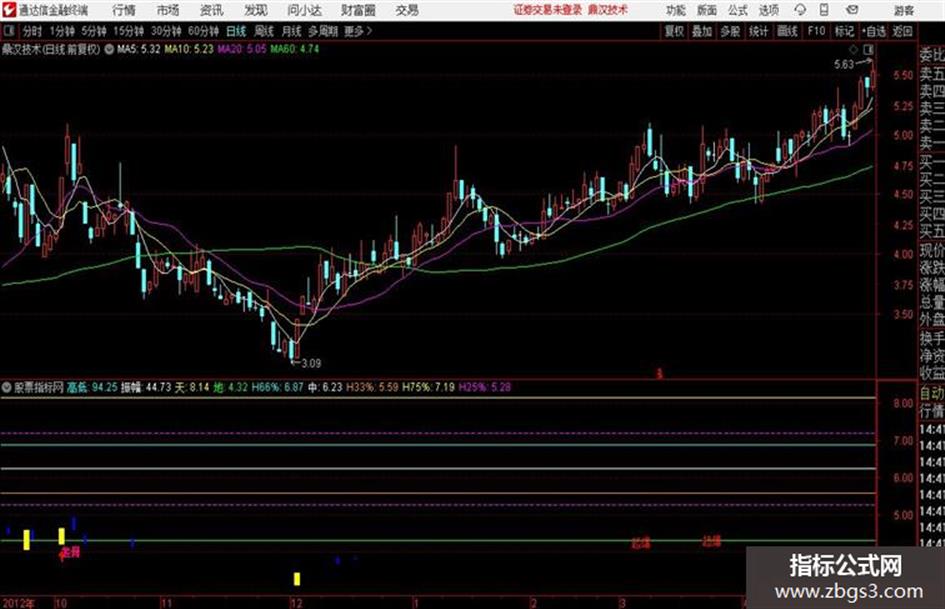Open the 选项 menu

point(769,10)
